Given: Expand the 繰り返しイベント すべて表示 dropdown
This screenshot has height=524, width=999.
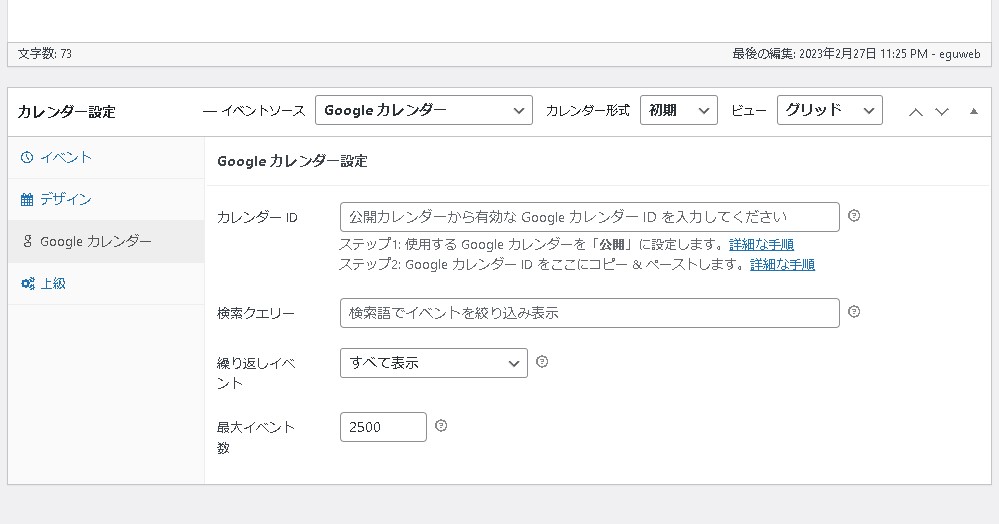Looking at the screenshot, I should click(x=433, y=363).
